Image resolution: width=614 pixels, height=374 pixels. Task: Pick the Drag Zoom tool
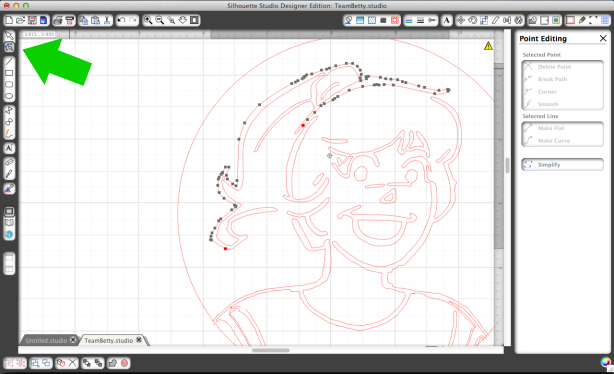coord(171,20)
